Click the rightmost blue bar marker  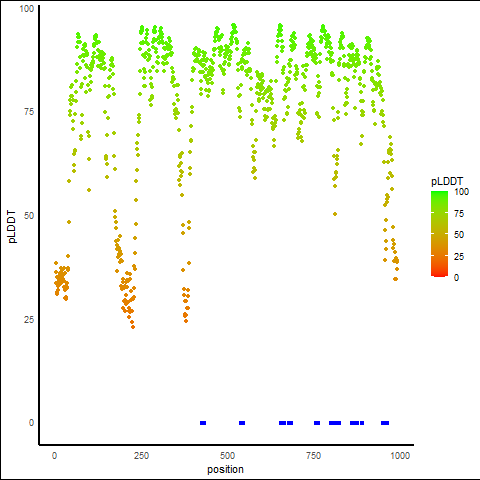click(x=385, y=423)
